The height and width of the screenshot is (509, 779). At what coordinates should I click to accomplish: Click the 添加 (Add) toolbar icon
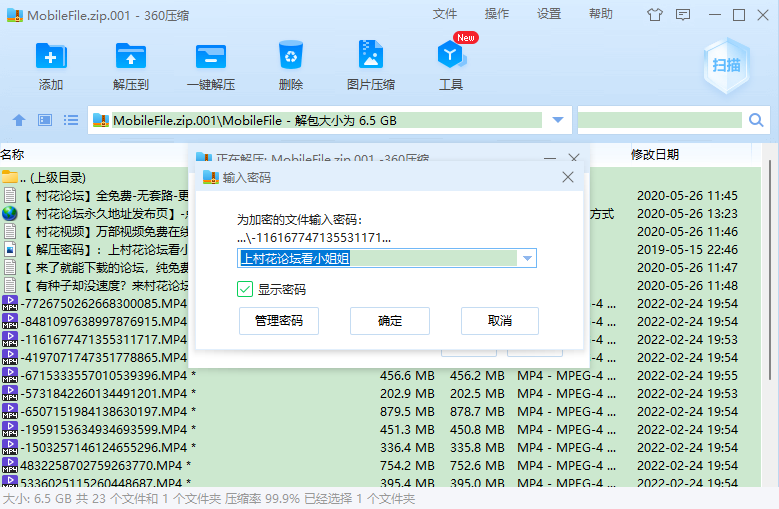[x=51, y=56]
